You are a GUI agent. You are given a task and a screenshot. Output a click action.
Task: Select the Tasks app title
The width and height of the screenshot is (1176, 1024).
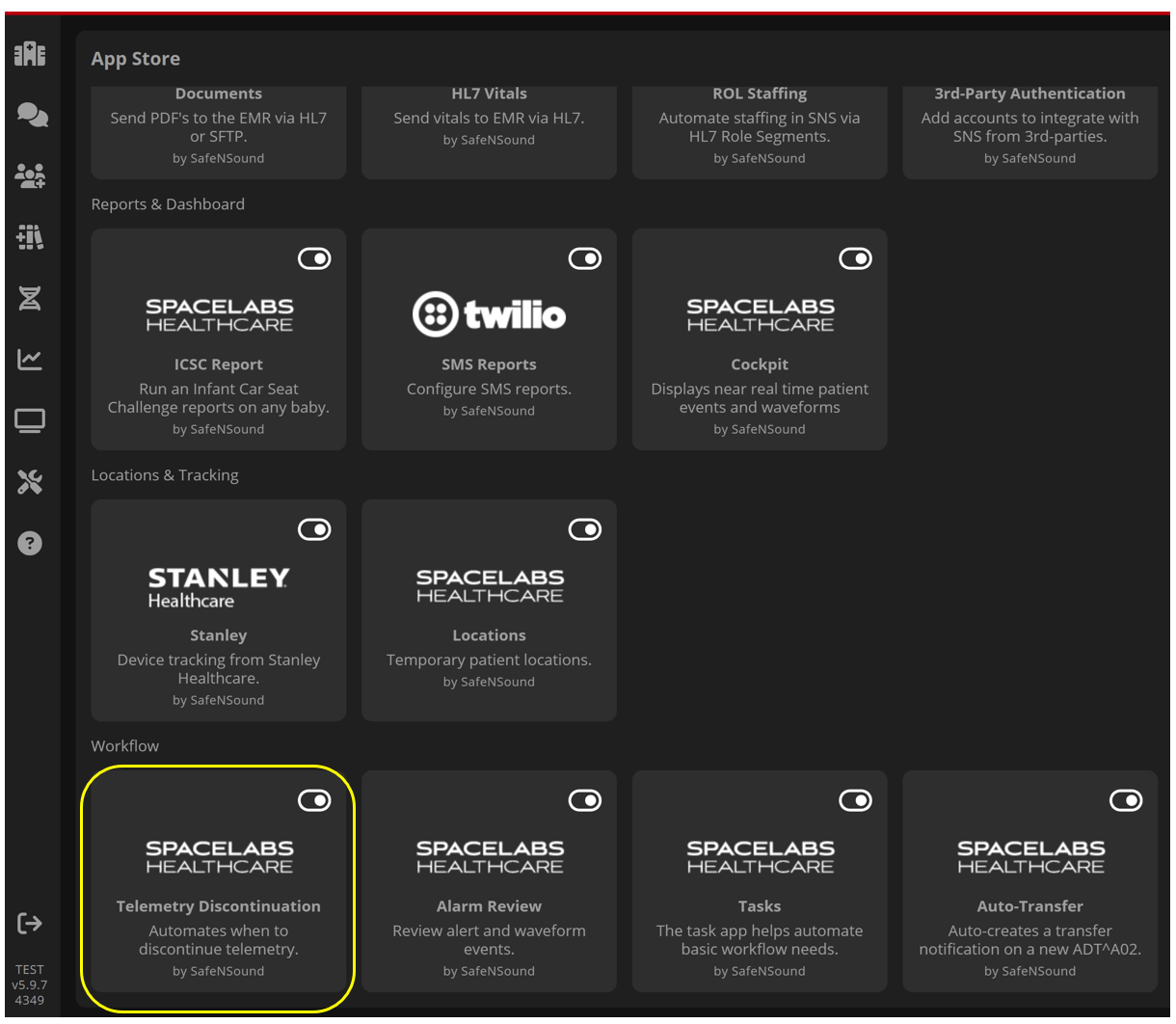pos(760,906)
